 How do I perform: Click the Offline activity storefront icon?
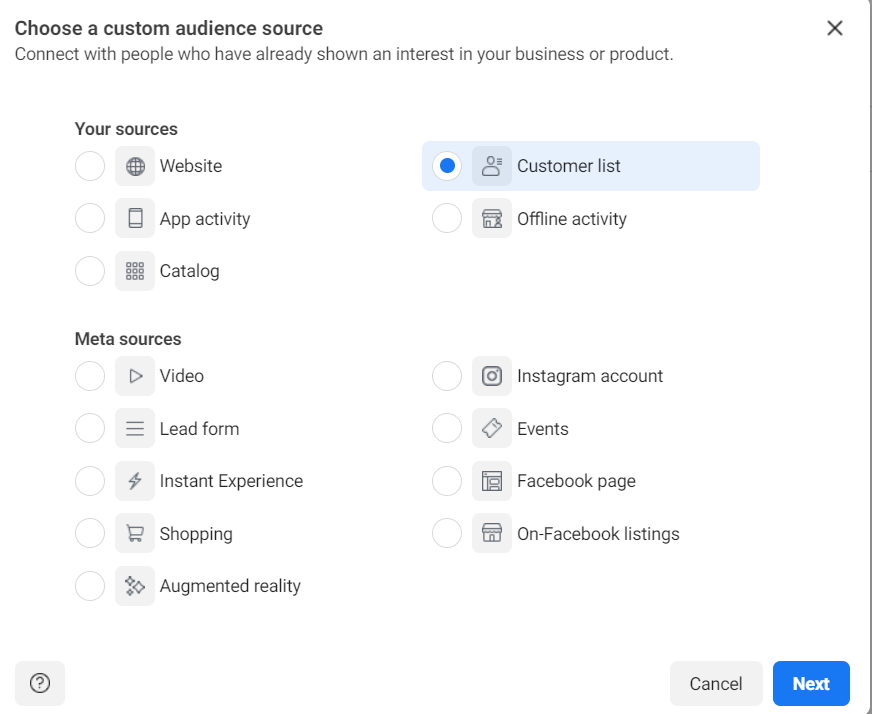492,218
